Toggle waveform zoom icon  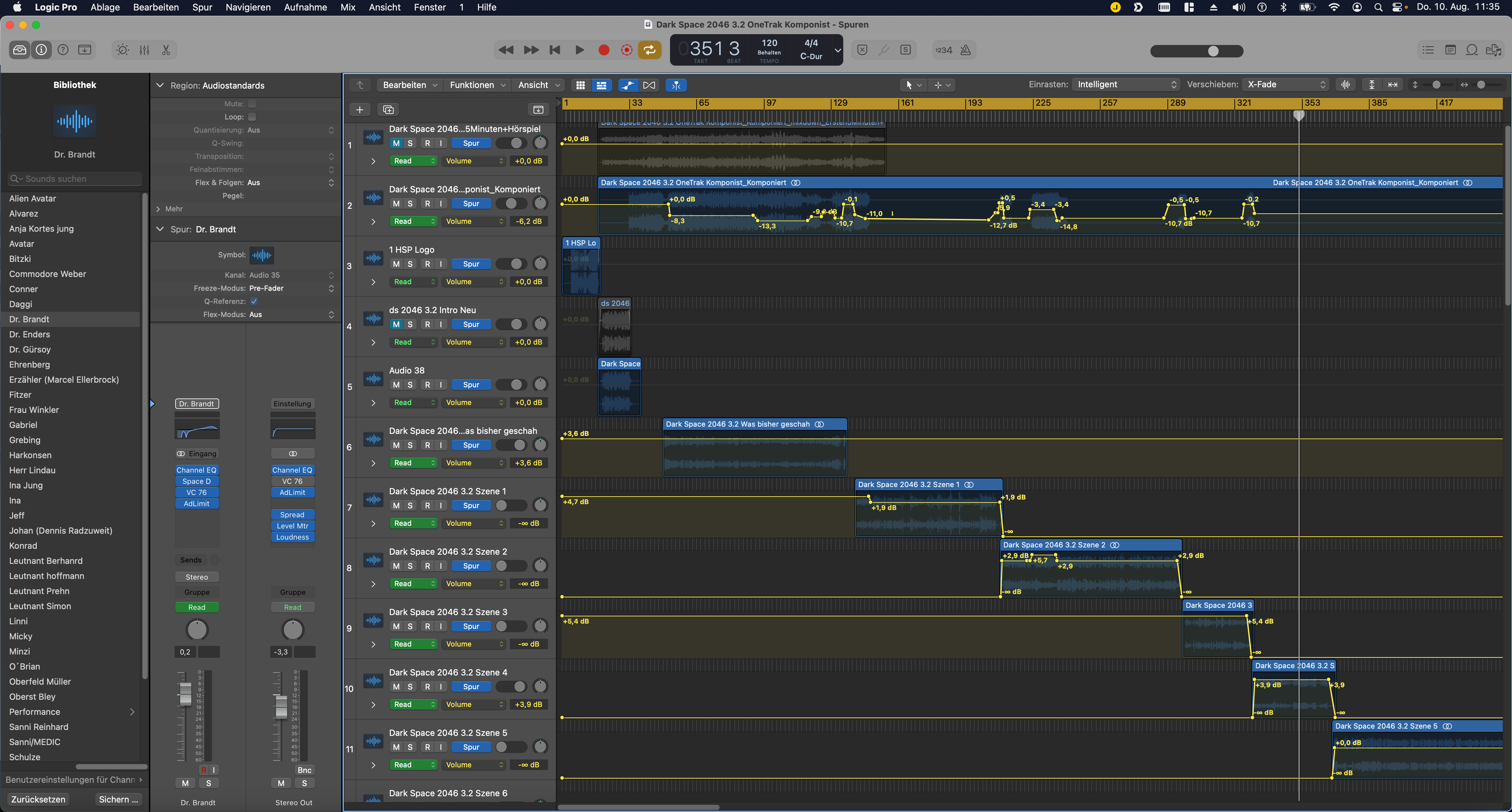tap(1345, 85)
